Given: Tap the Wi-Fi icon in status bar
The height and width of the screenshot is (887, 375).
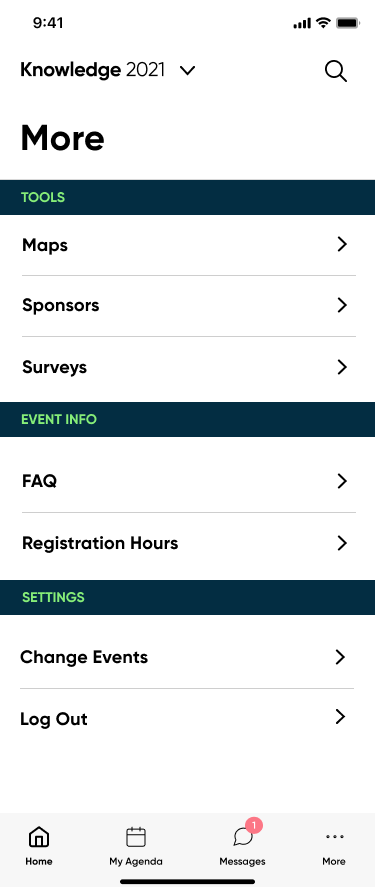Looking at the screenshot, I should tap(323, 23).
